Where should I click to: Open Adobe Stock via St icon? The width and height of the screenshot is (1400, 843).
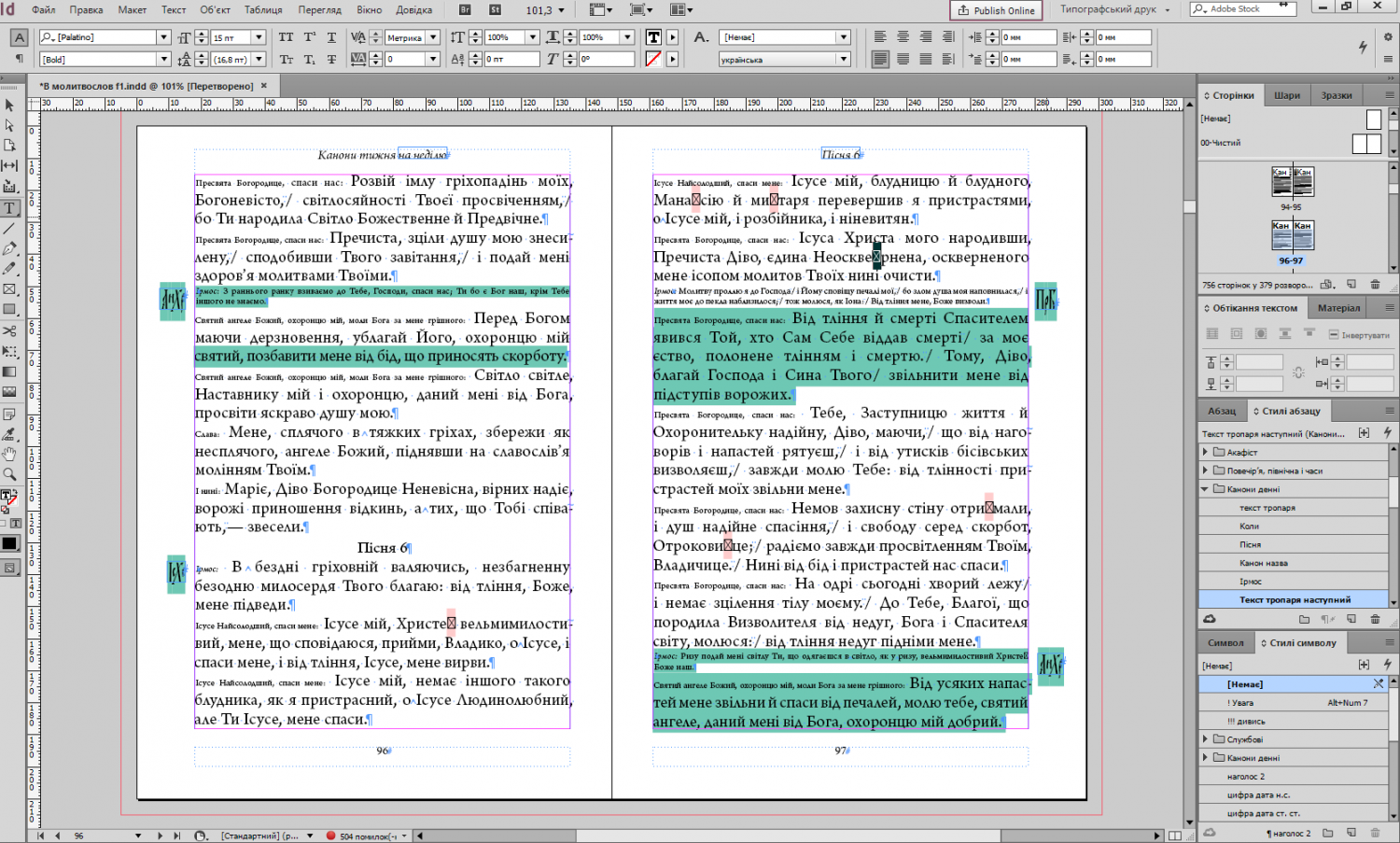pyautogui.click(x=495, y=9)
